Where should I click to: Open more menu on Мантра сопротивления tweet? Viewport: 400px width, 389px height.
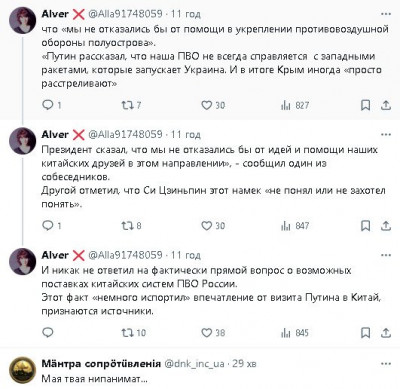[x=386, y=364]
